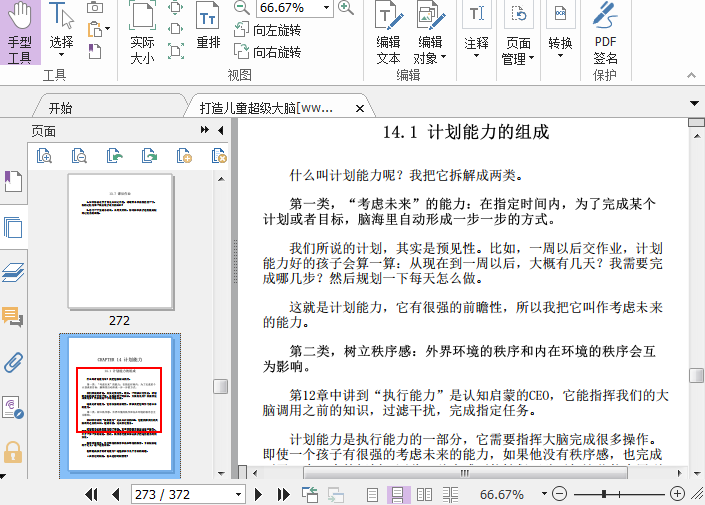This screenshot has height=505, width=705.
Task: Switch to the 开始 tab
Action: point(60,108)
